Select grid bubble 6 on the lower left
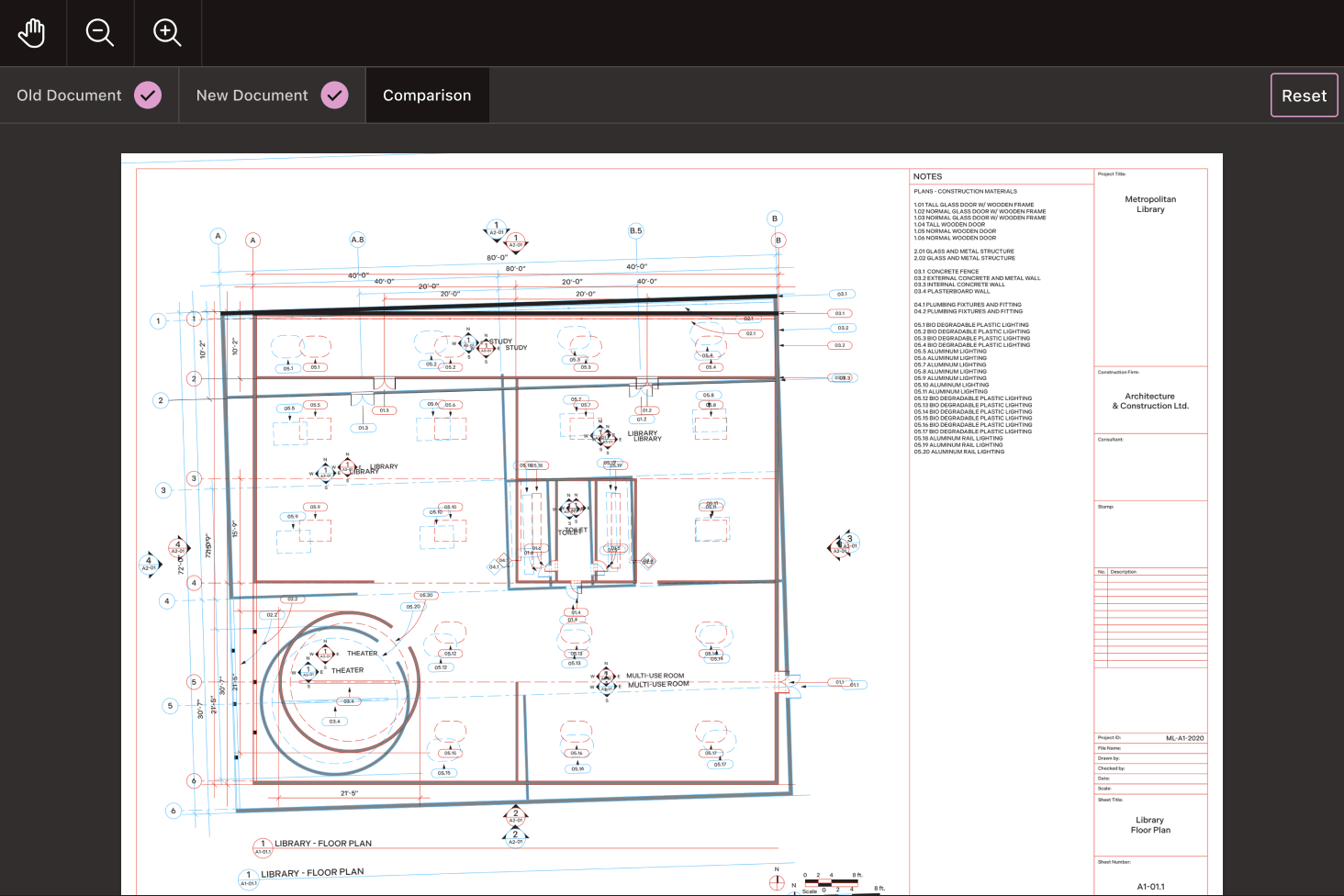 pyautogui.click(x=194, y=780)
